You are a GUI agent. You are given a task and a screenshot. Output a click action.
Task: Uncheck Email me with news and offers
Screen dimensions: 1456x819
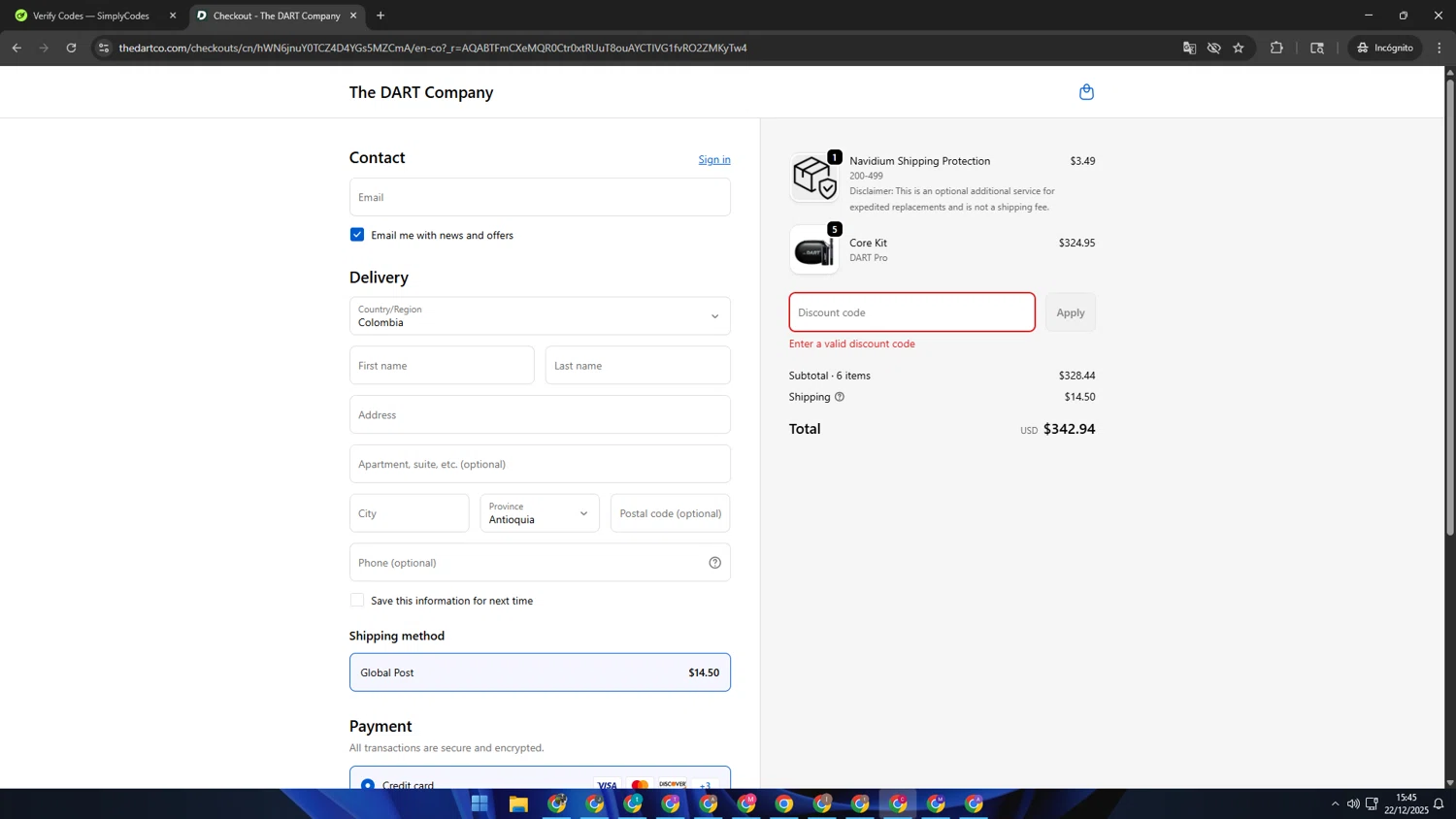[357, 235]
